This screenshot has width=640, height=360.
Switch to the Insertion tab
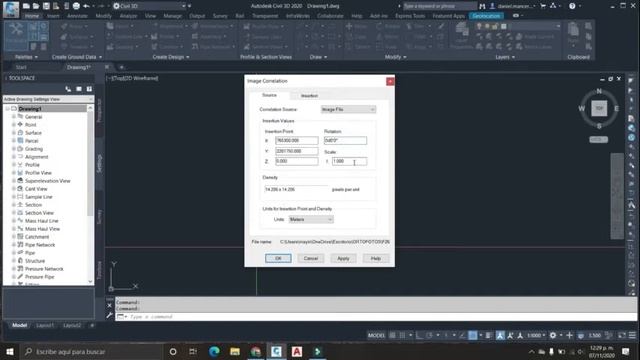pyautogui.click(x=309, y=96)
